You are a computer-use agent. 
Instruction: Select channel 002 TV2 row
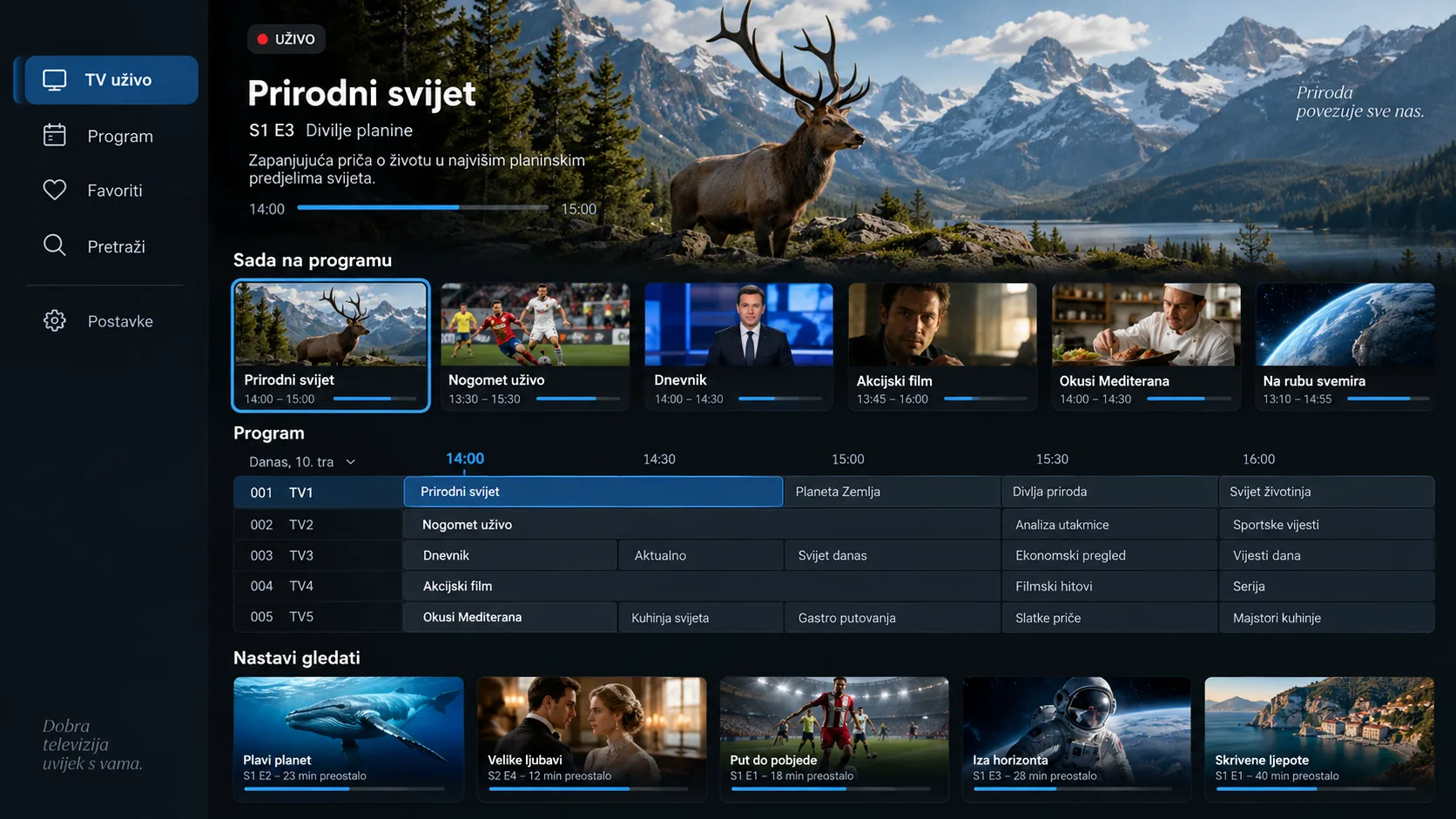coord(318,525)
